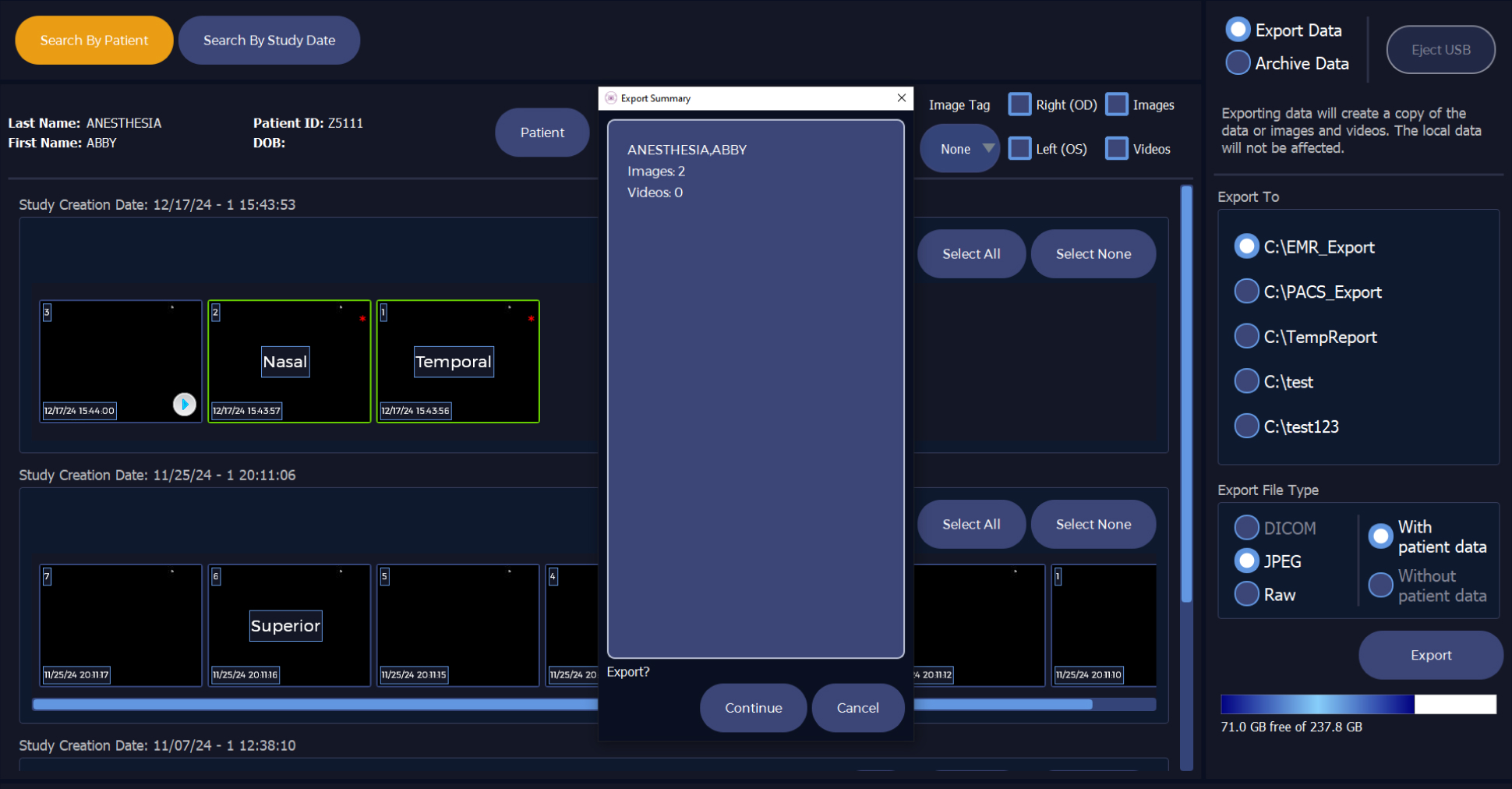Toggle the Images filter checkbox
1512x789 pixels.
1116,104
